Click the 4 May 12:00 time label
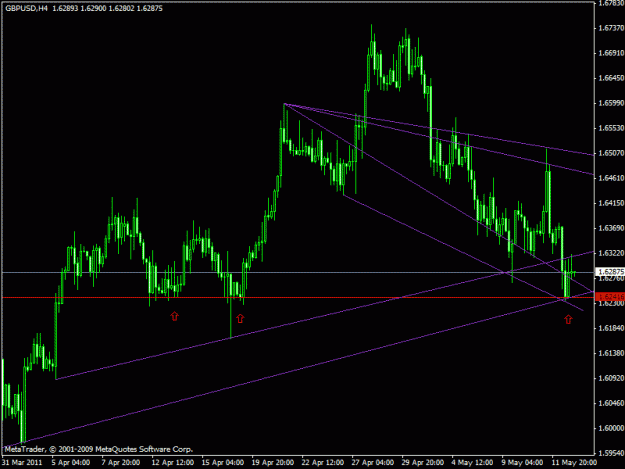The height and width of the screenshot is (469, 625). (472, 463)
